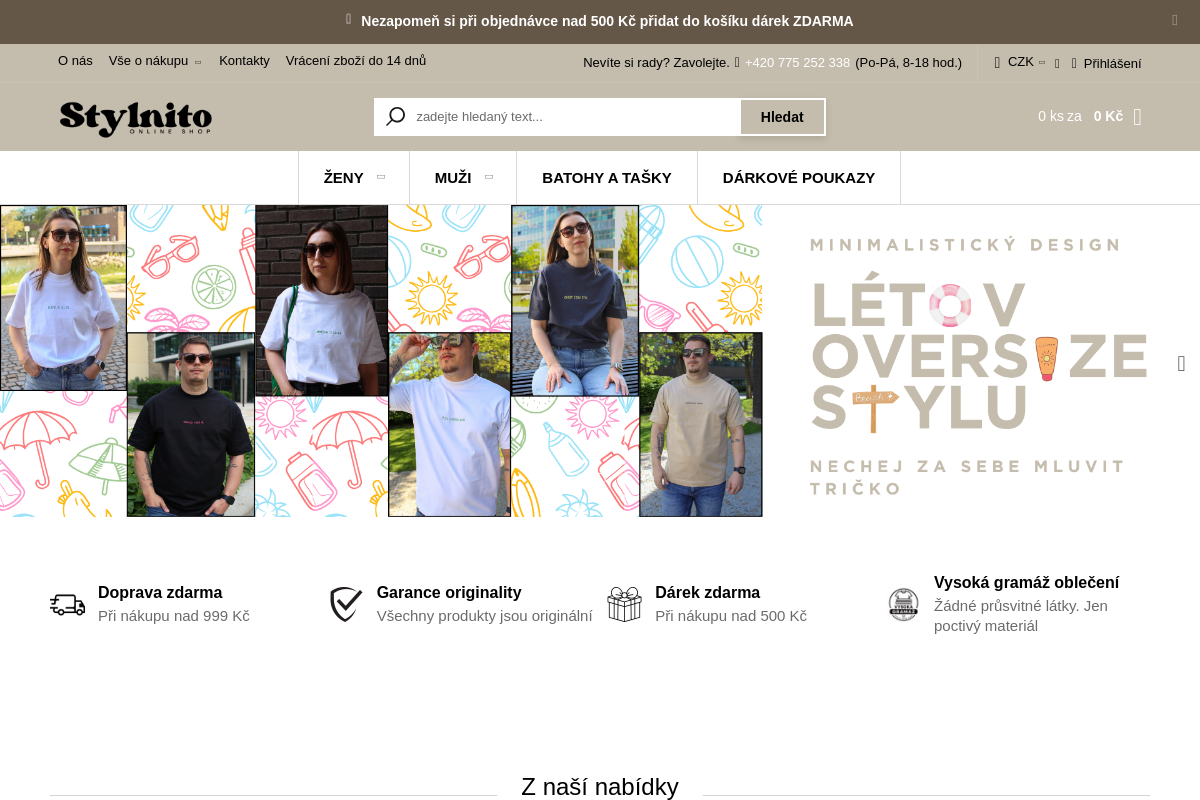
Task: Click the originality guarantee shield icon
Action: click(x=346, y=604)
